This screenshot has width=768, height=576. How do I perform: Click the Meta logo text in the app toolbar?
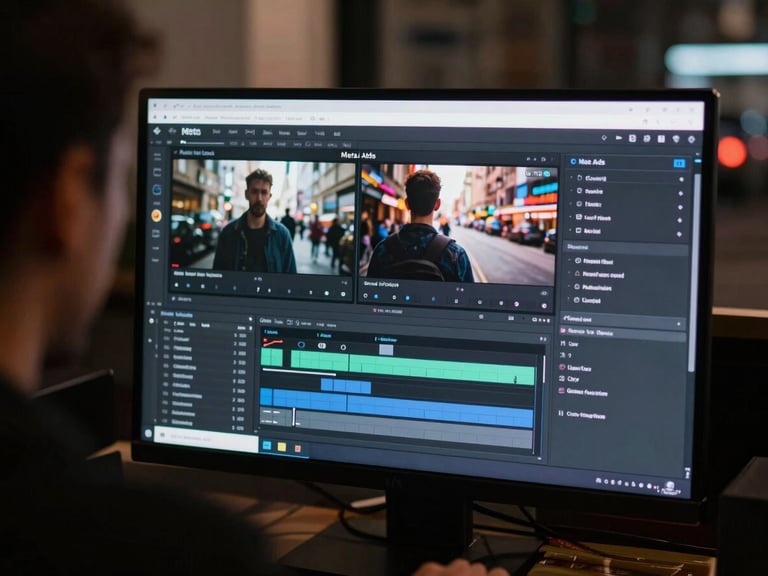[x=191, y=131]
